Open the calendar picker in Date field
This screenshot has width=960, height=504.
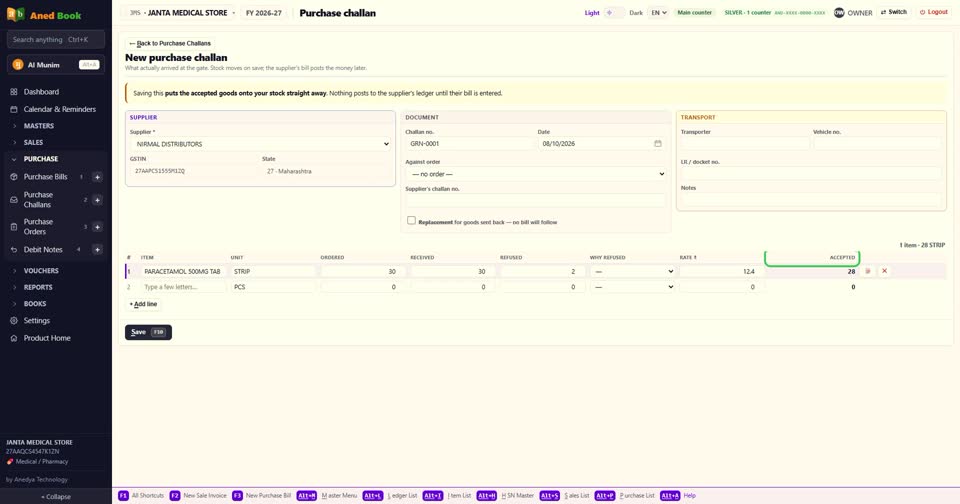pos(658,143)
